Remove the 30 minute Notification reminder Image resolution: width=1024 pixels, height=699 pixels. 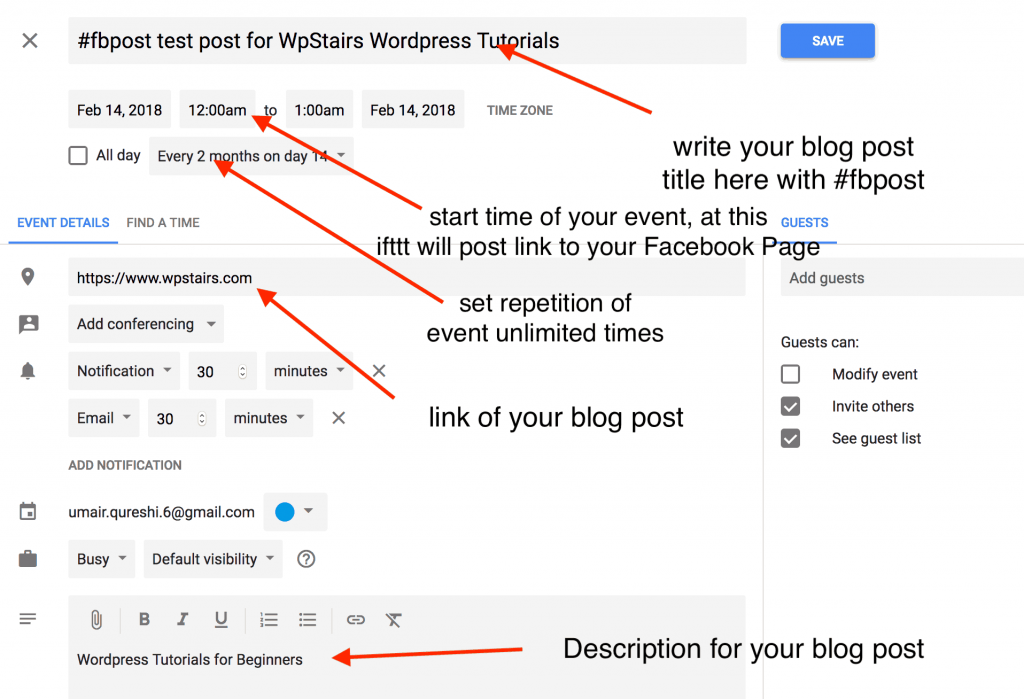pyautogui.click(x=379, y=371)
